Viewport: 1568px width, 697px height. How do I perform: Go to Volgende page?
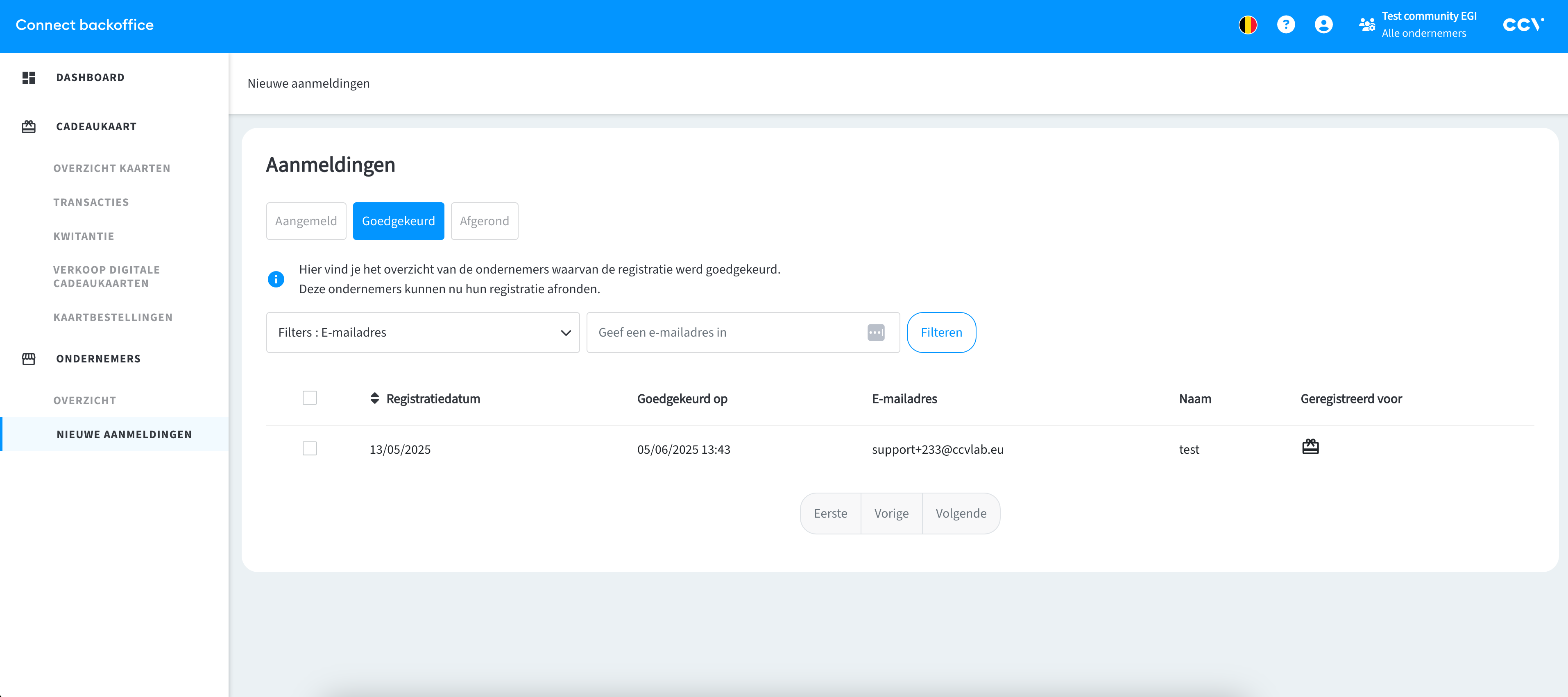coord(961,514)
